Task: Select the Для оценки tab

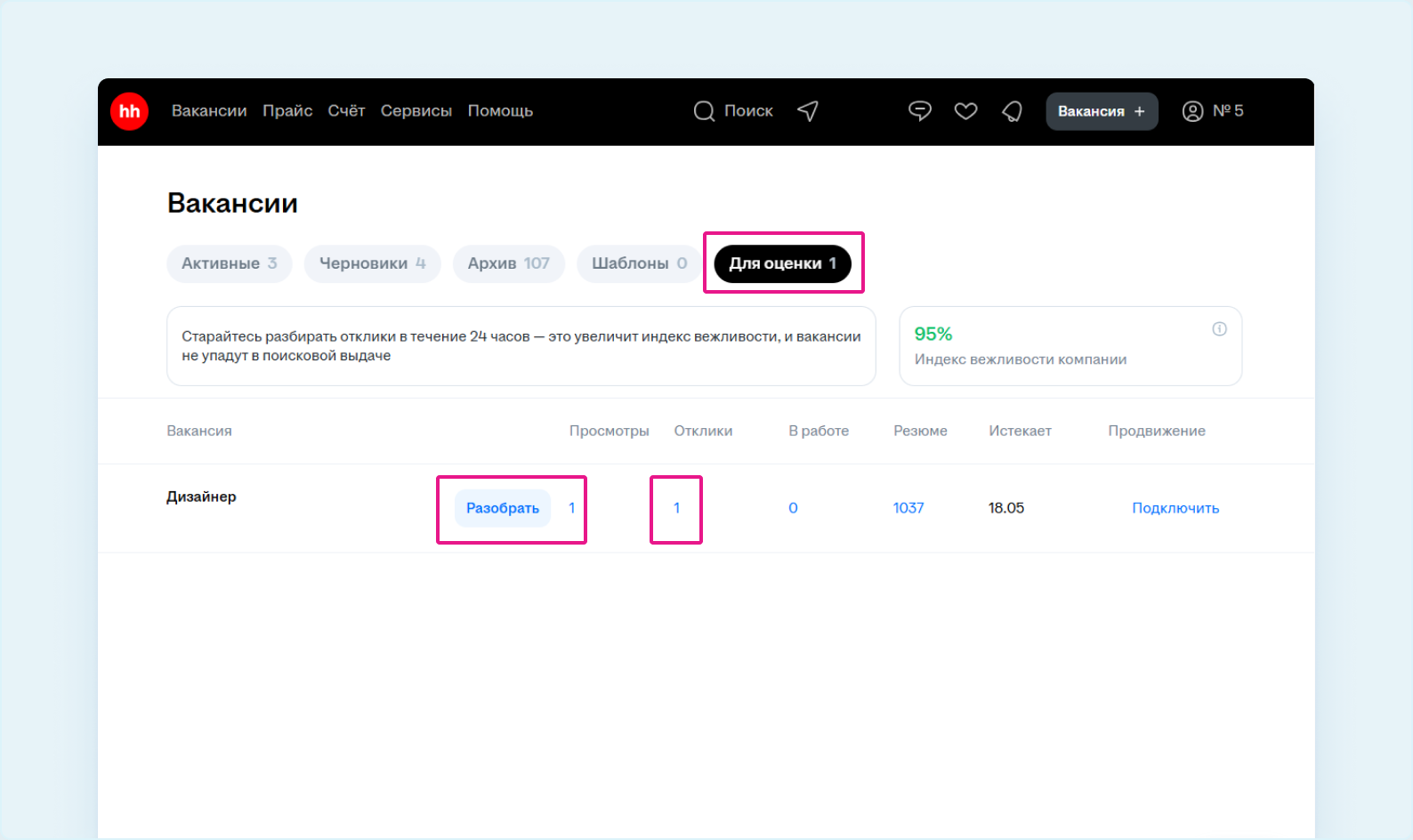Action: pyautogui.click(x=783, y=263)
